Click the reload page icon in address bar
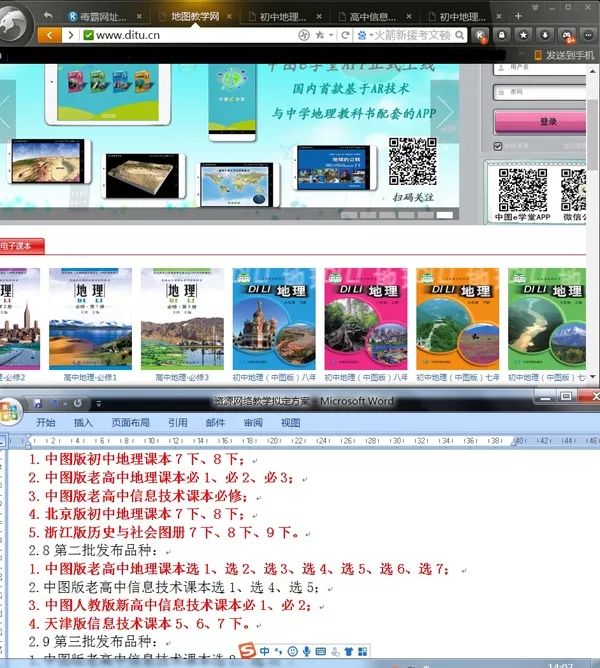The width and height of the screenshot is (600, 668). 346,35
